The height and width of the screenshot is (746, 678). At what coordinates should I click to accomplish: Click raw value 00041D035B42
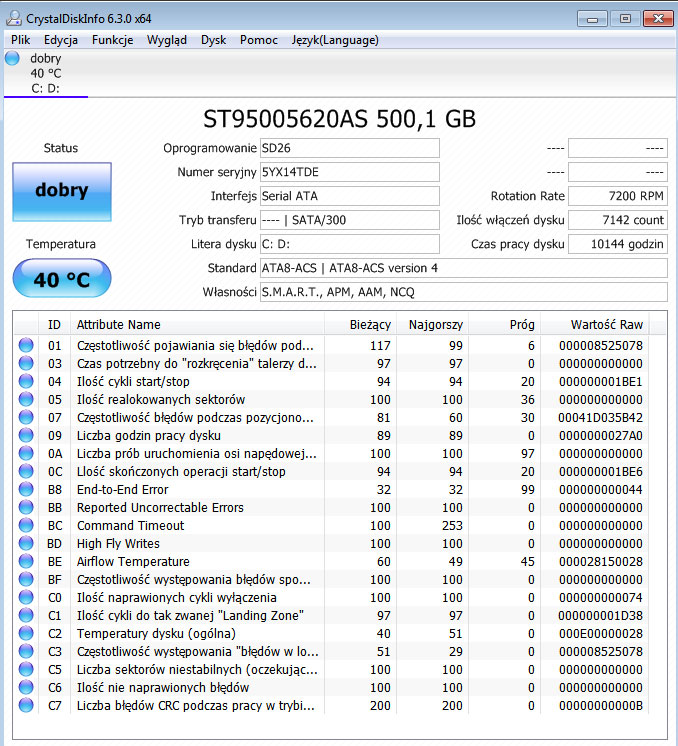600,417
